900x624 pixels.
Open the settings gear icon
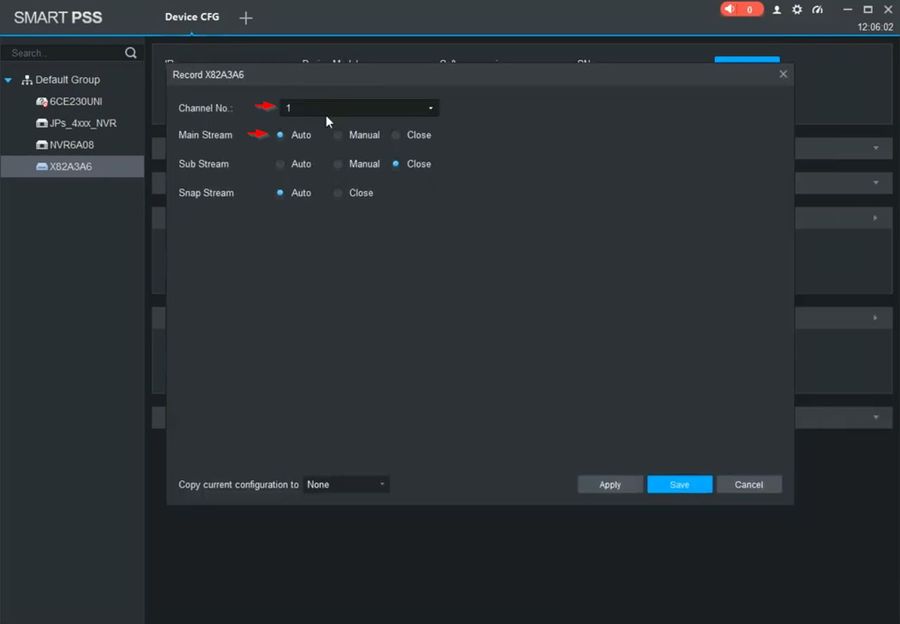797,9
